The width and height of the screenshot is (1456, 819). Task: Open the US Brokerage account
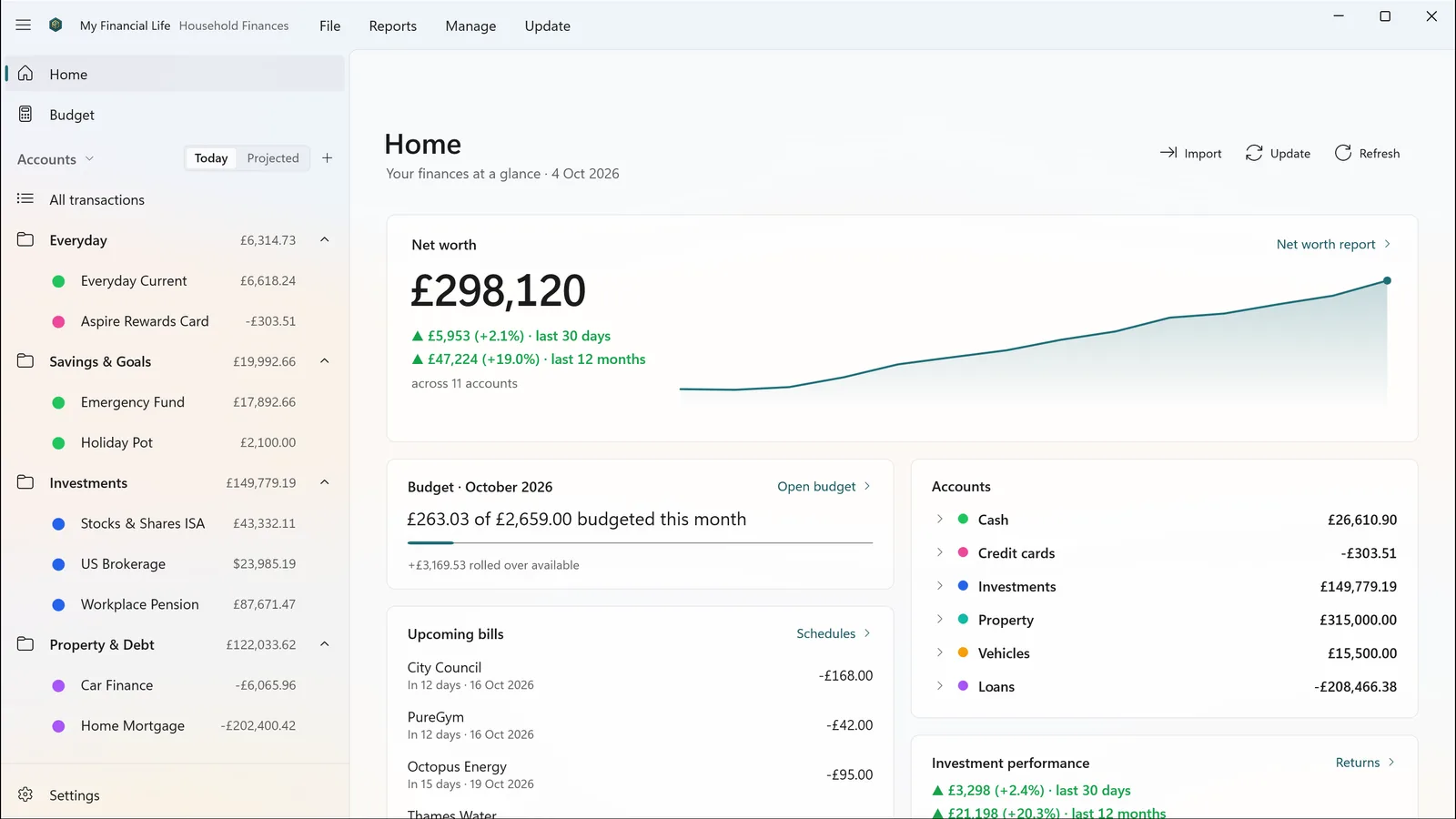174,564
